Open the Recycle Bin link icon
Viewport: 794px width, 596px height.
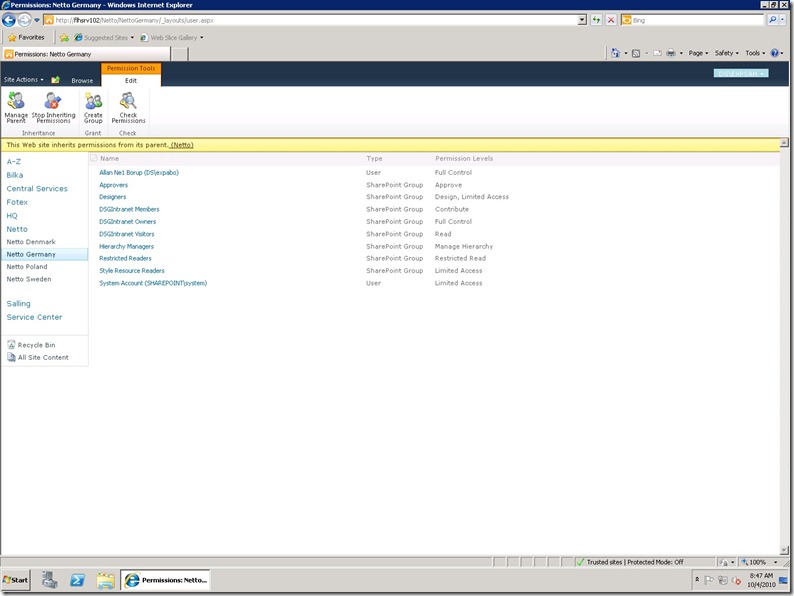[x=11, y=345]
